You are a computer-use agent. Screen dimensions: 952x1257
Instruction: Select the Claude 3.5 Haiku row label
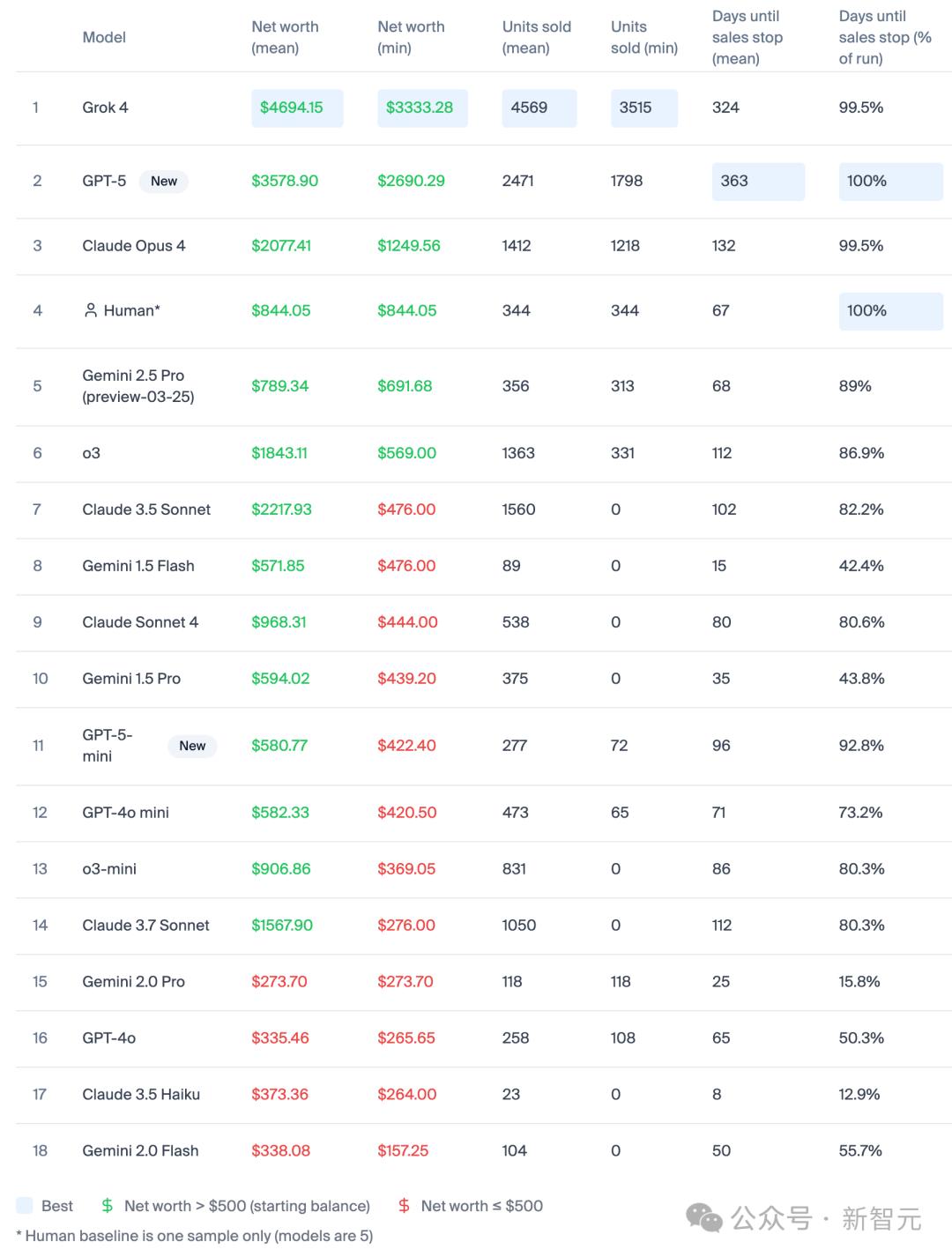[141, 1095]
